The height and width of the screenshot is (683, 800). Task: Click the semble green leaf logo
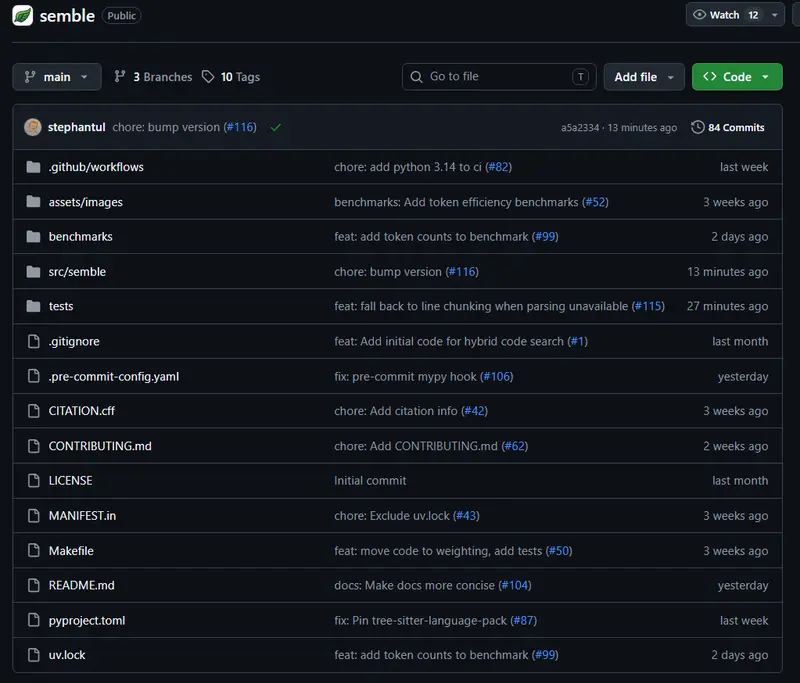tap(22, 15)
